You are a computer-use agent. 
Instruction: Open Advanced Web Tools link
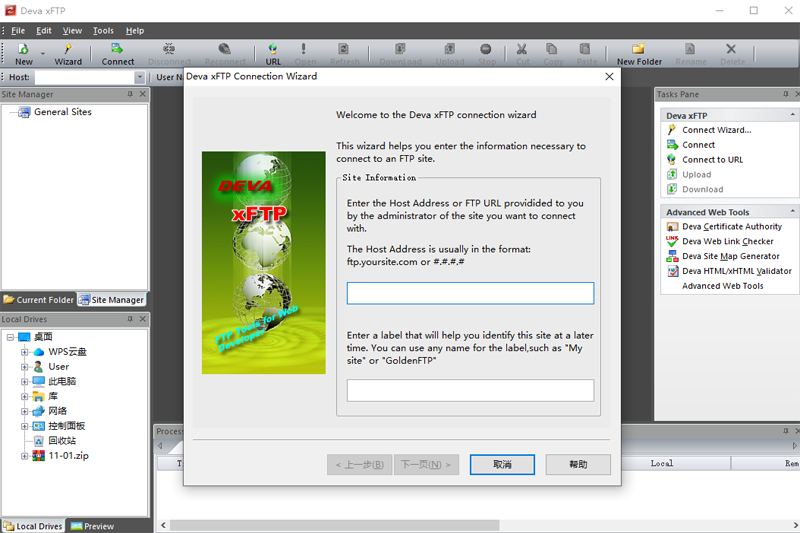click(722, 286)
